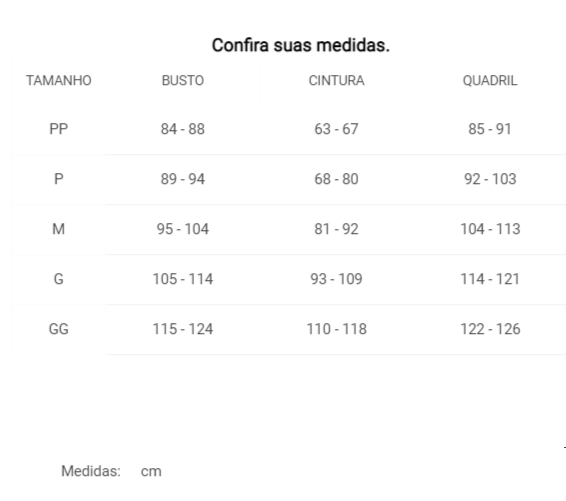The width and height of the screenshot is (566, 501).
Task: Select the GG size row label
Action: click(58, 329)
